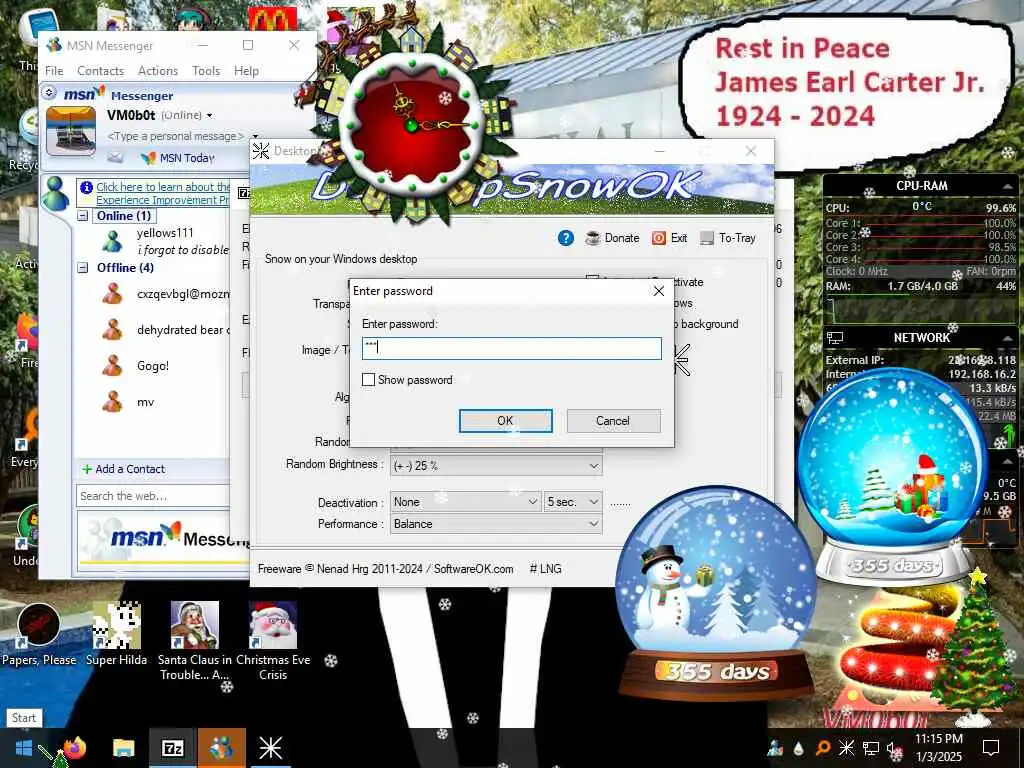This screenshot has height=768, width=1024.
Task: Click the # LNG language menu
Action: tap(545, 569)
